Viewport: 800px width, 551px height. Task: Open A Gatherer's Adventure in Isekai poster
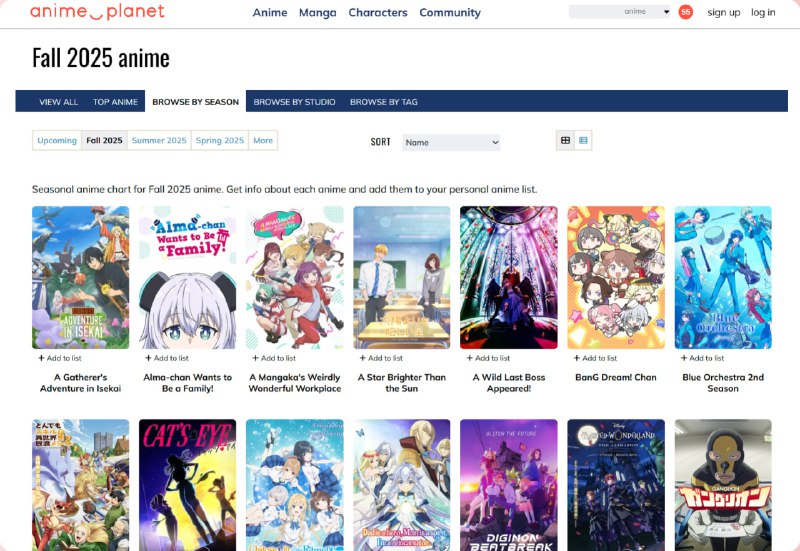point(81,278)
